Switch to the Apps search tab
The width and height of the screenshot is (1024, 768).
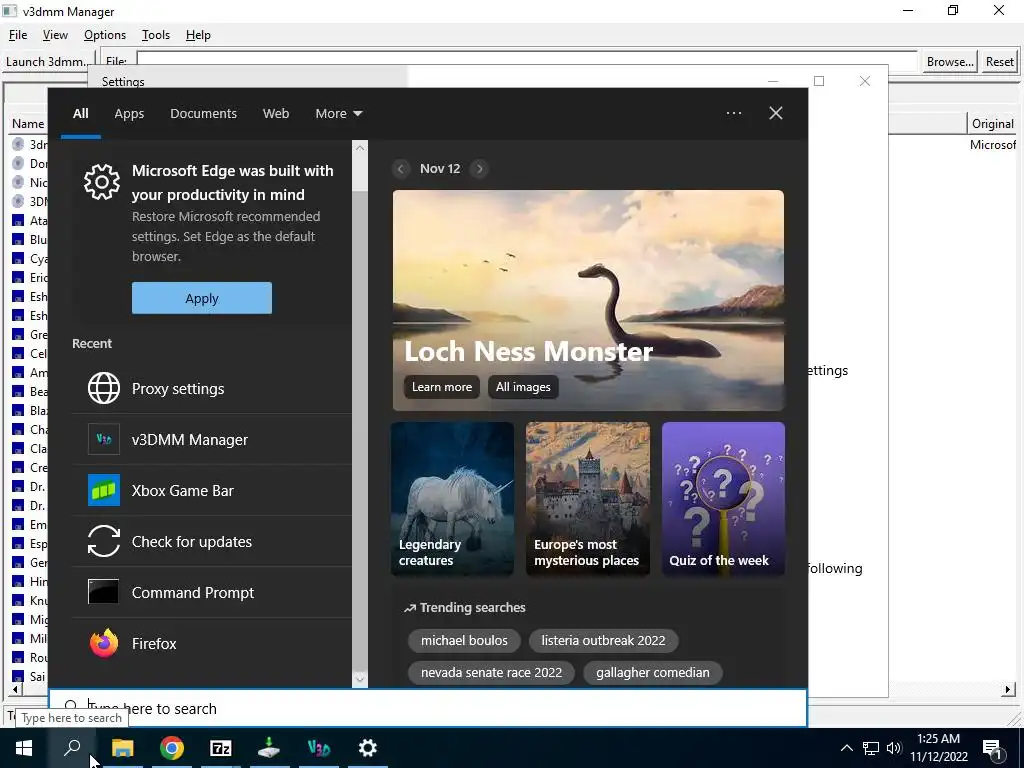(129, 114)
